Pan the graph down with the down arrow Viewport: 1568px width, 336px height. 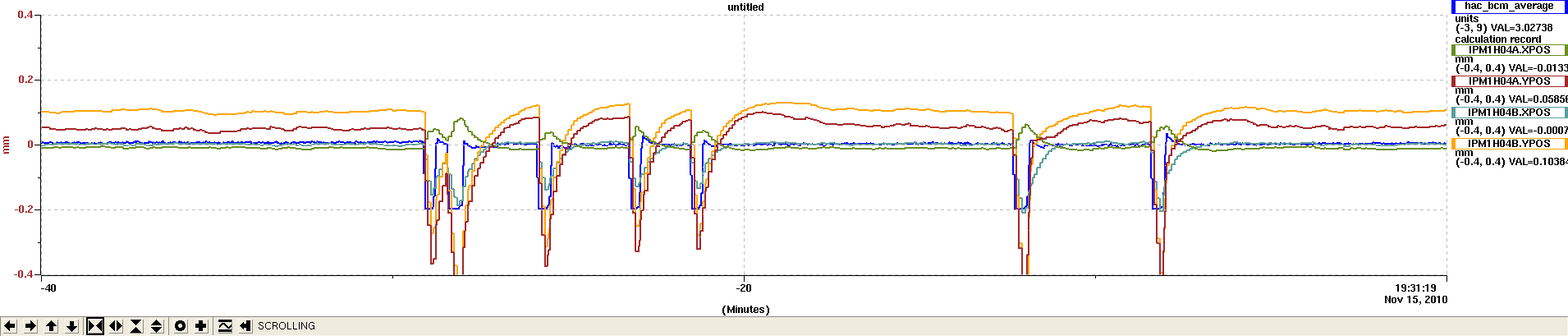(71, 326)
